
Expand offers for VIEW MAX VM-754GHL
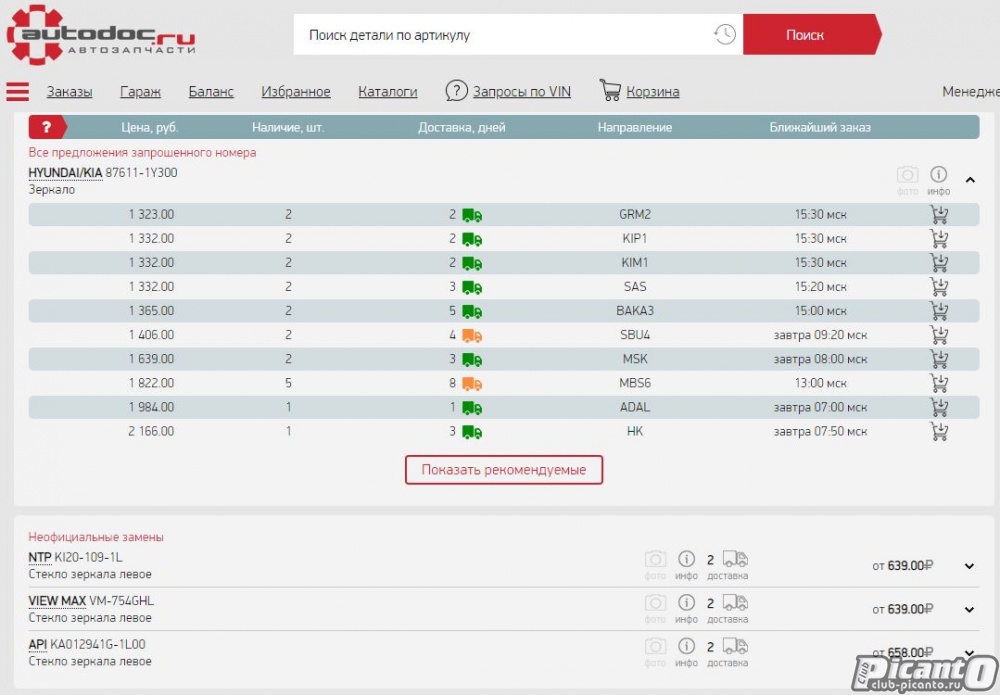pos(969,610)
